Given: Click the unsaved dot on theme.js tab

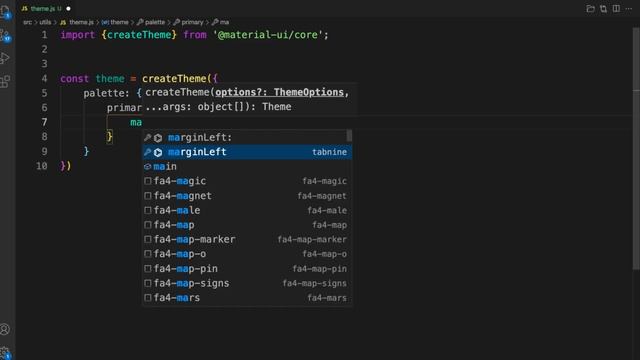Looking at the screenshot, I should [68, 9].
